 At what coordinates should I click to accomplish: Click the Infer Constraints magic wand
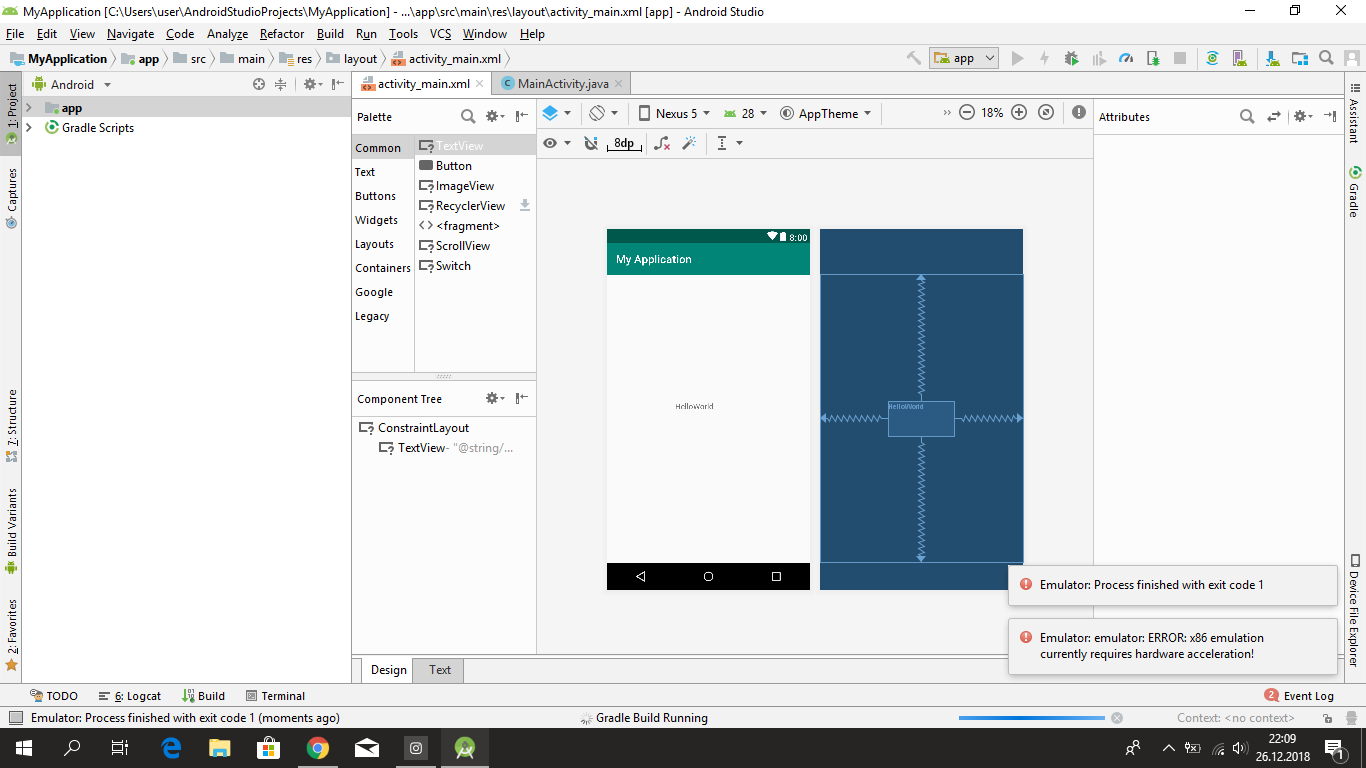689,143
